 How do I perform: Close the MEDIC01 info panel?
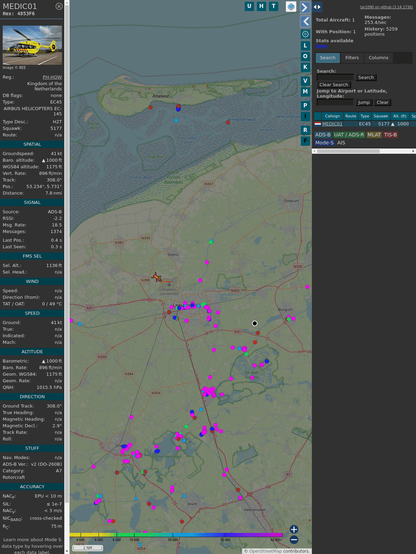point(59,6)
